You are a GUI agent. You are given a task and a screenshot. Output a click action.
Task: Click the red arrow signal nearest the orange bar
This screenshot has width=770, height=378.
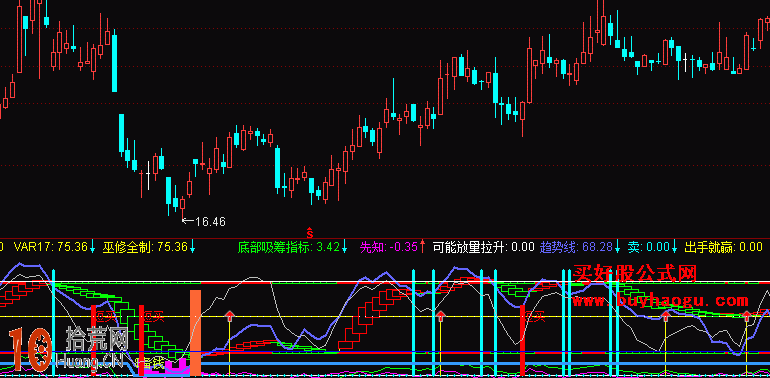[x=229, y=316]
